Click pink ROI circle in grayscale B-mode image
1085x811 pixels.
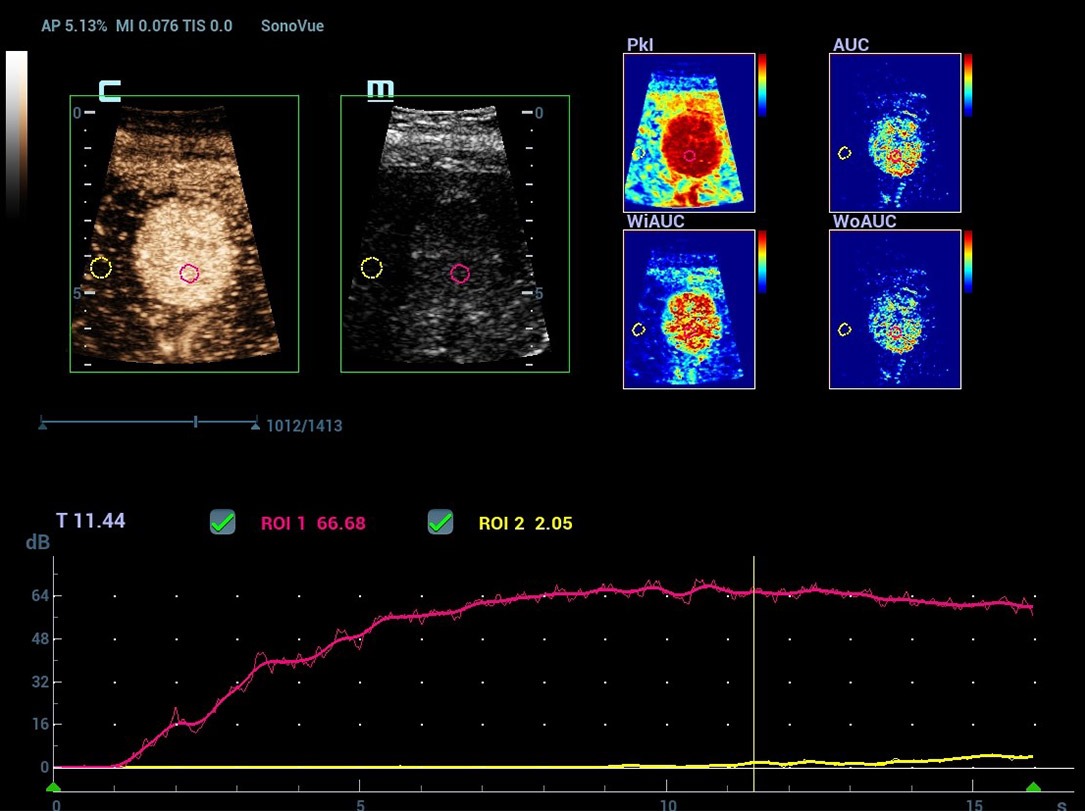[460, 273]
